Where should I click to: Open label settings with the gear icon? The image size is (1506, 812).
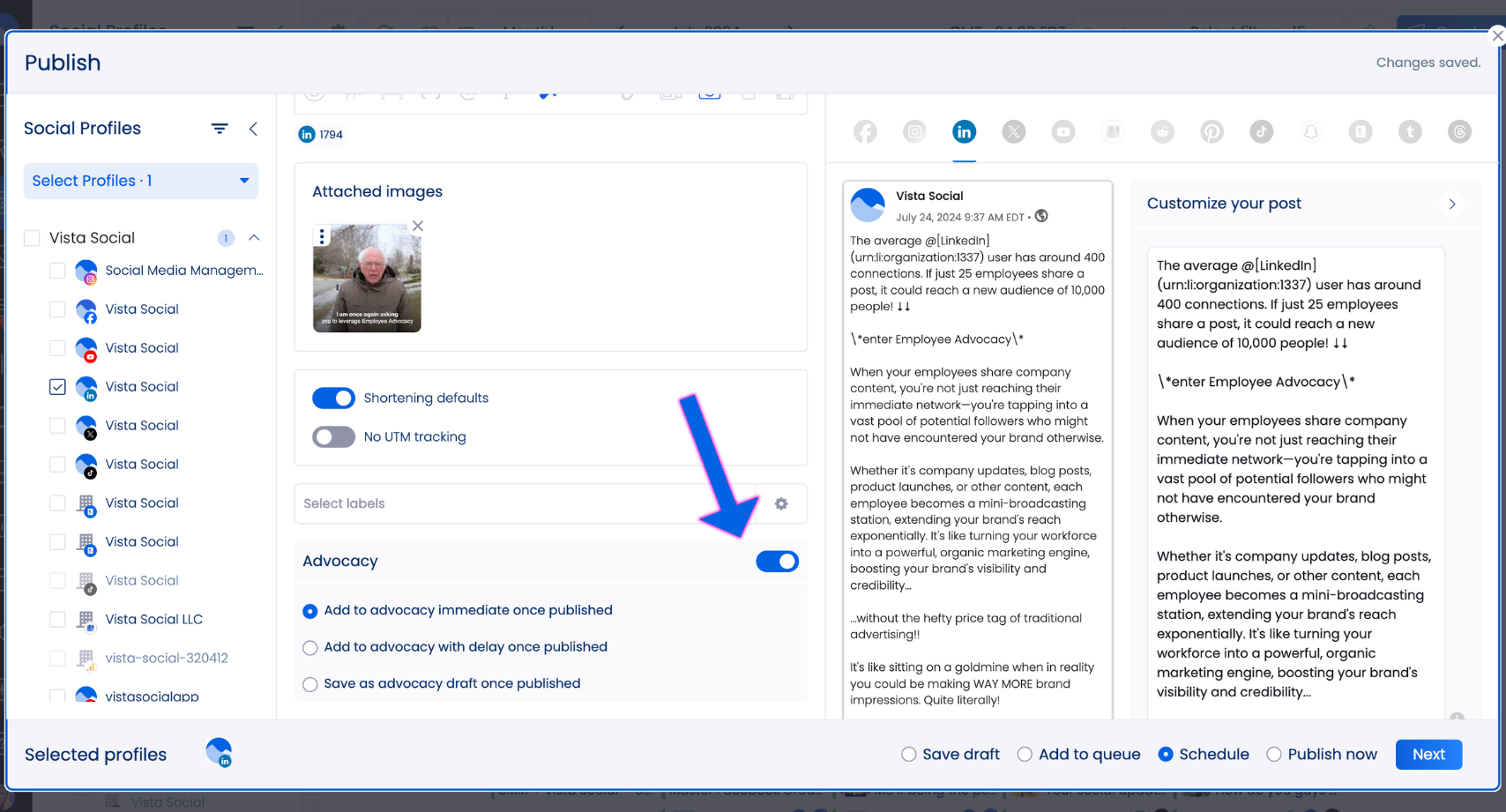click(x=780, y=503)
